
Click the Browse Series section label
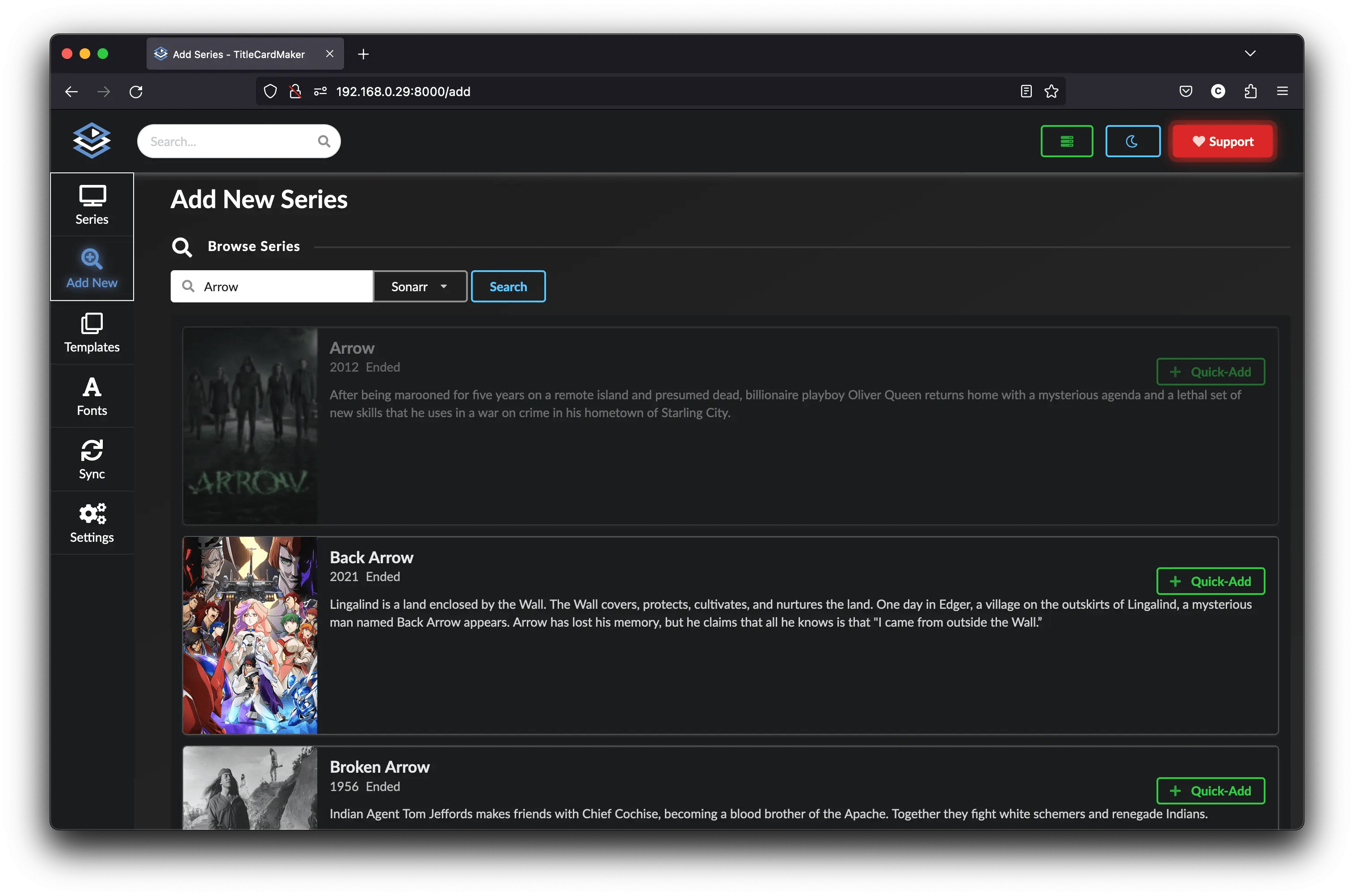(254, 246)
